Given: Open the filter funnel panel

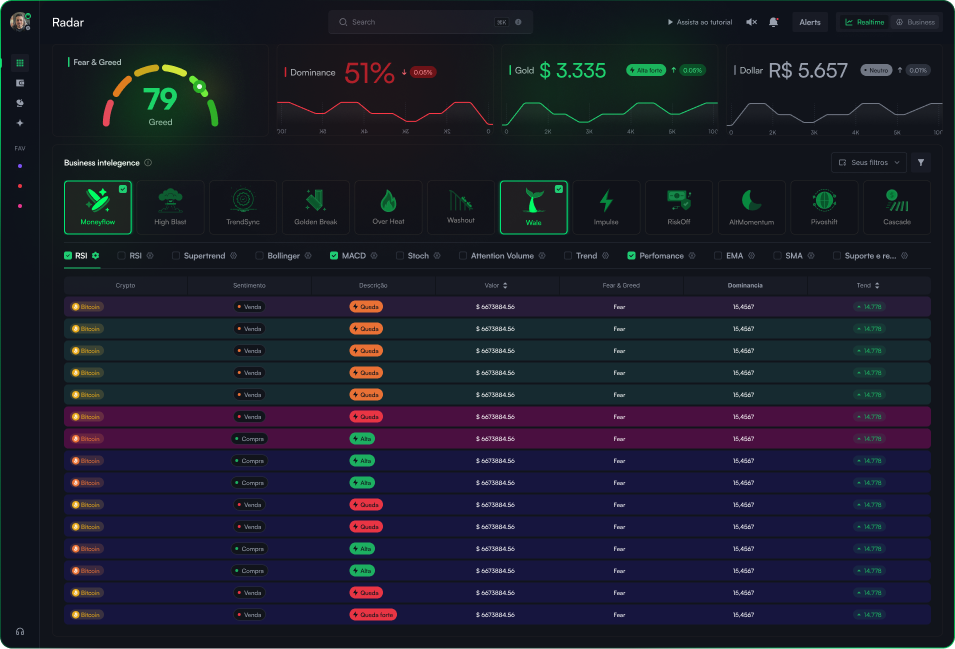Looking at the screenshot, I should pyautogui.click(x=920, y=162).
